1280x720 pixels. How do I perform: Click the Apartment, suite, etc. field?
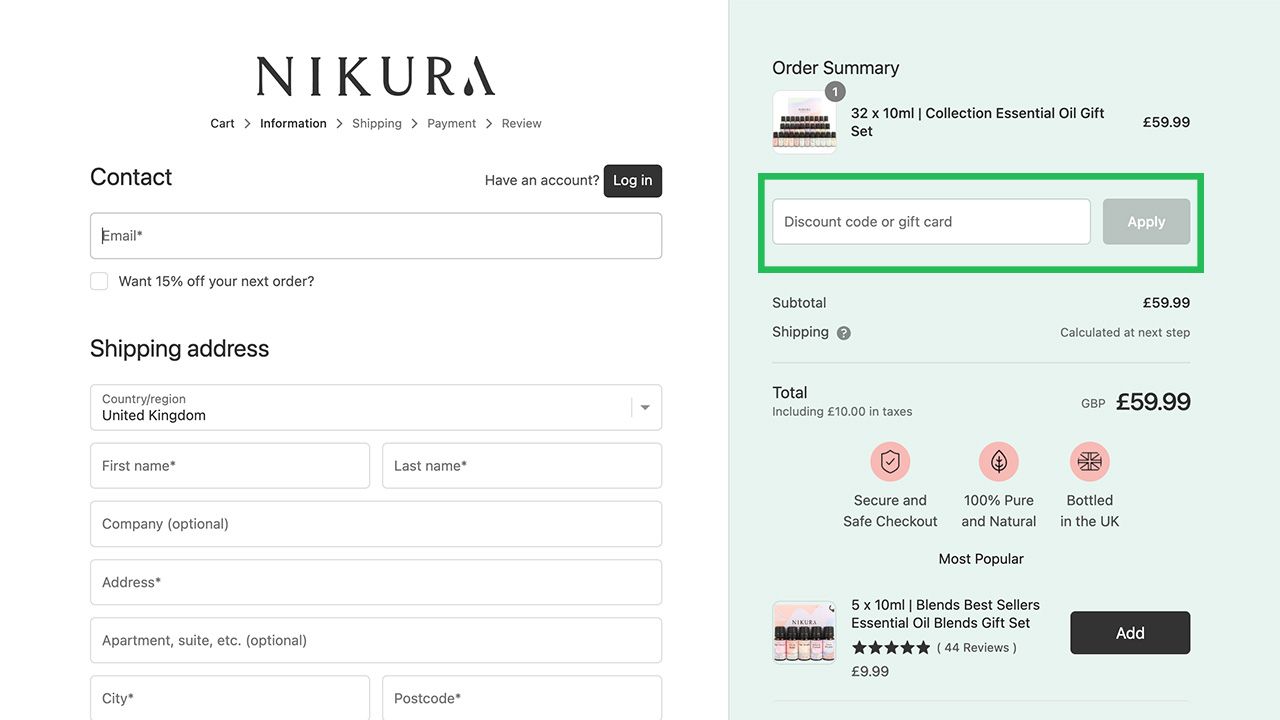click(376, 640)
